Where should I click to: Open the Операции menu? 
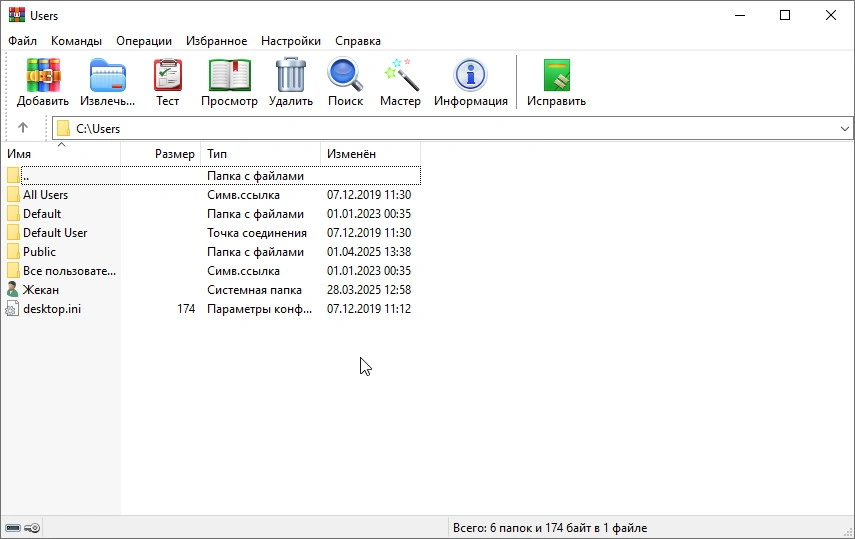point(144,41)
